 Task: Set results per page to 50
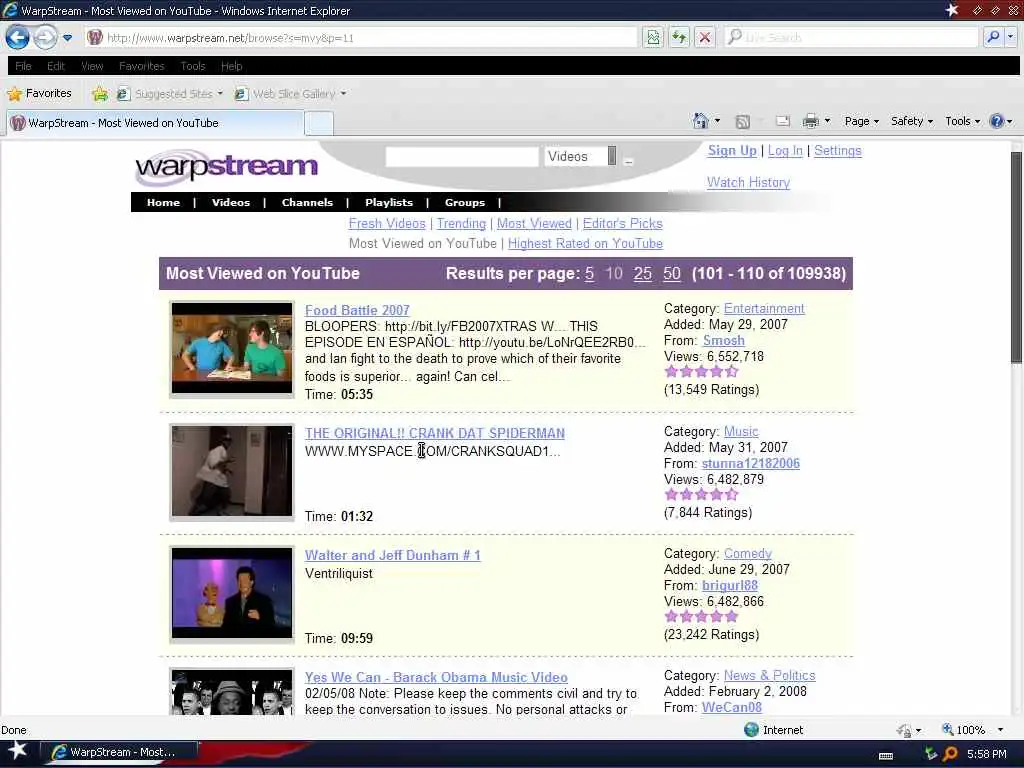click(672, 274)
